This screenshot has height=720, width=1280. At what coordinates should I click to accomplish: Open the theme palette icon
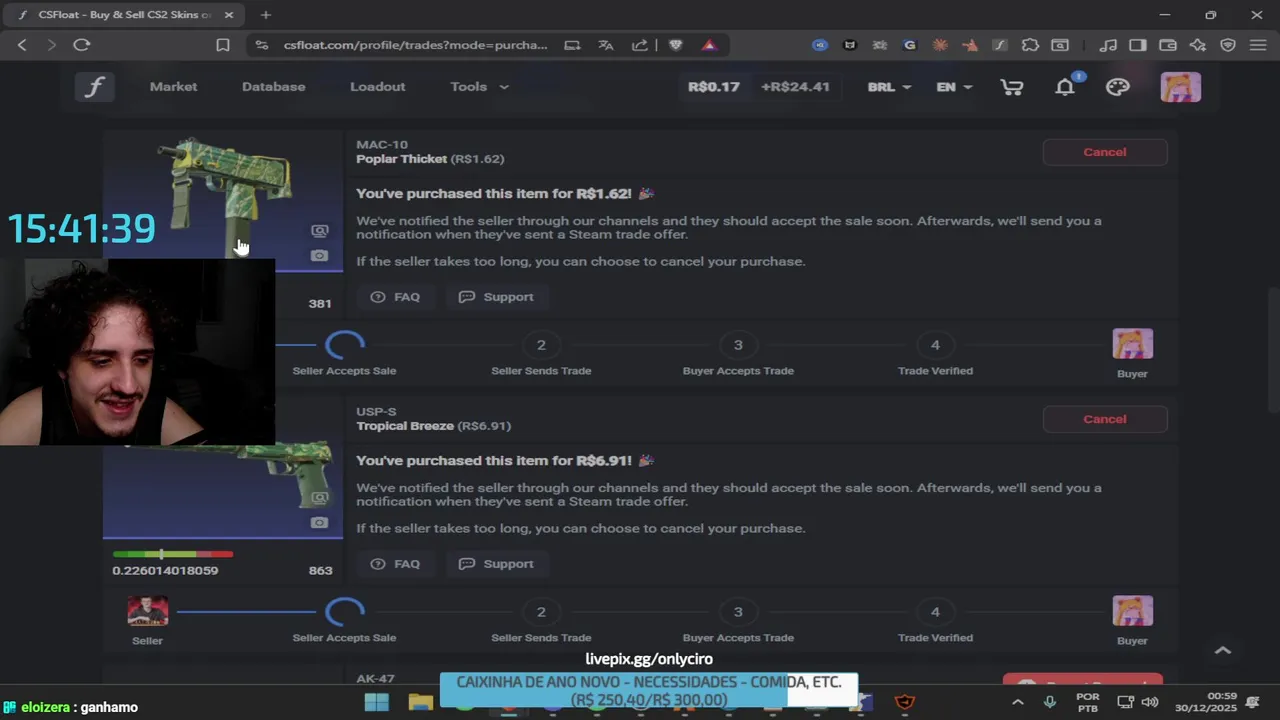coord(1117,87)
